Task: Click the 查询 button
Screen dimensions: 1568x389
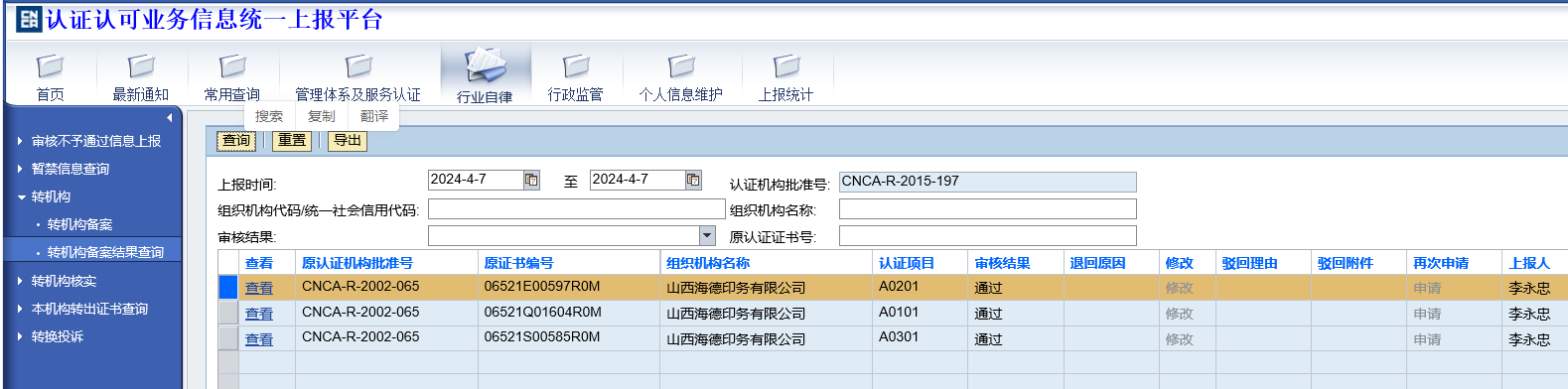Action: click(236, 141)
